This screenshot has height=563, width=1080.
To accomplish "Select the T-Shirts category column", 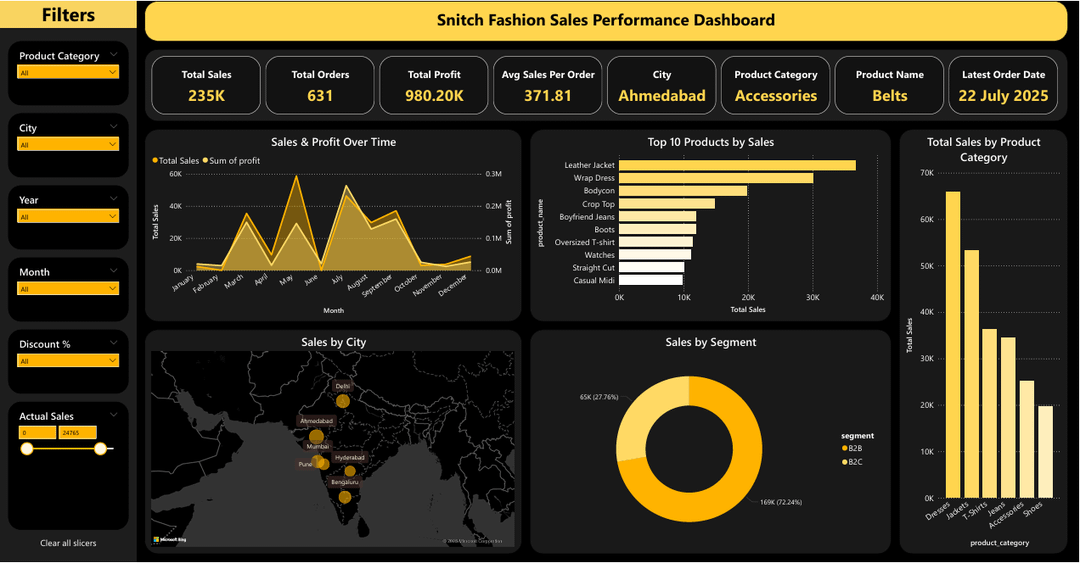I will point(990,413).
